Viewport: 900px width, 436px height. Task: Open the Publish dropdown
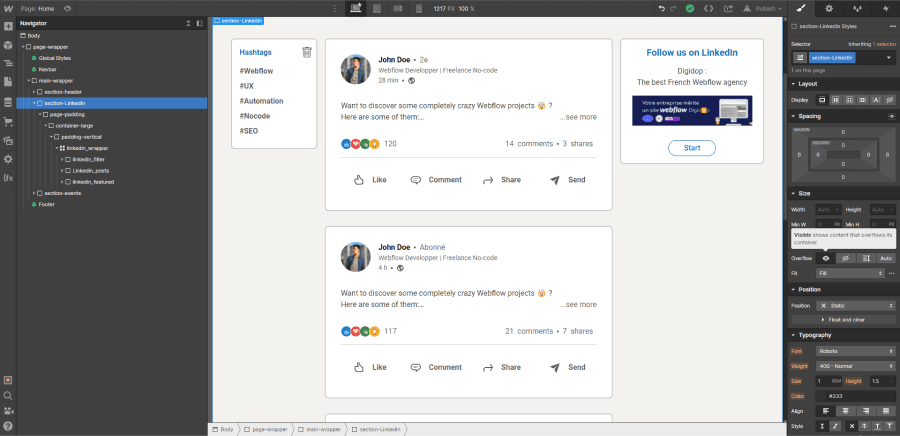(762, 9)
